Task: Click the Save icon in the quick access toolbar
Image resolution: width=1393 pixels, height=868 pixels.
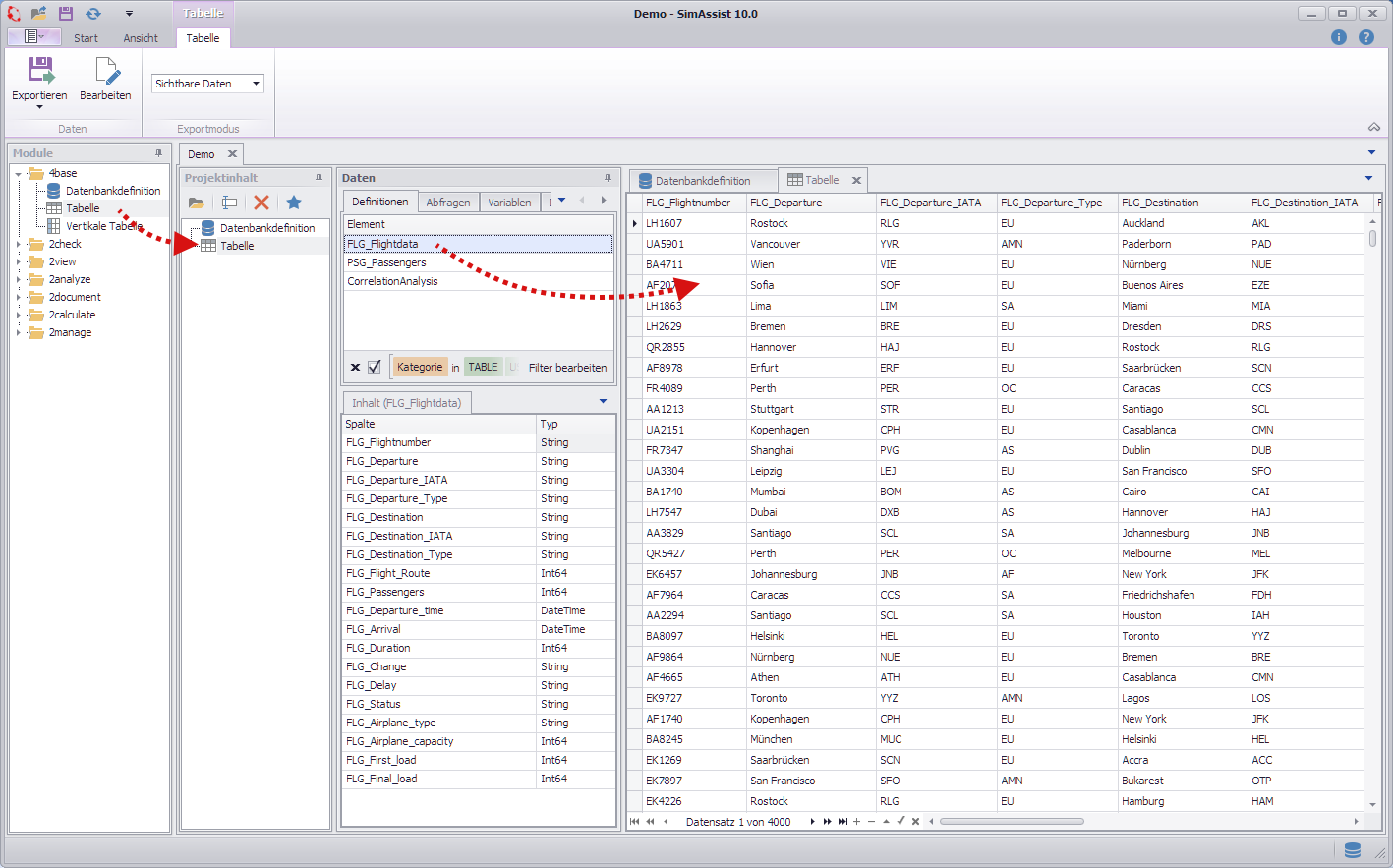Action: click(x=64, y=13)
